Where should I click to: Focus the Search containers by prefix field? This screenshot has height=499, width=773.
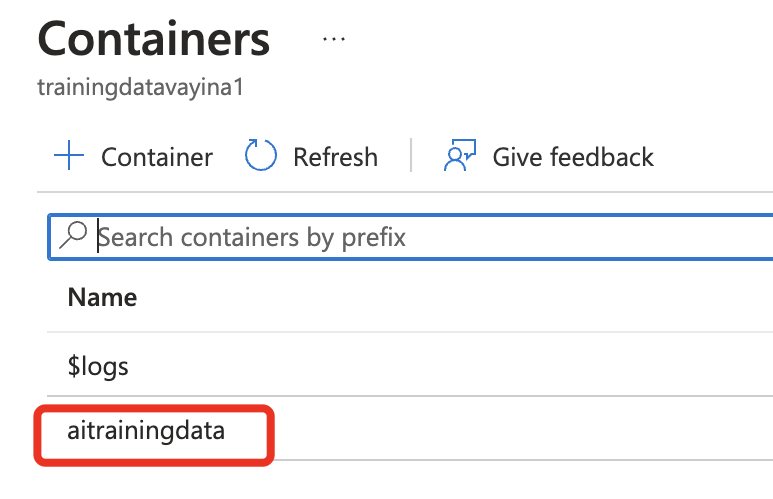click(410, 237)
